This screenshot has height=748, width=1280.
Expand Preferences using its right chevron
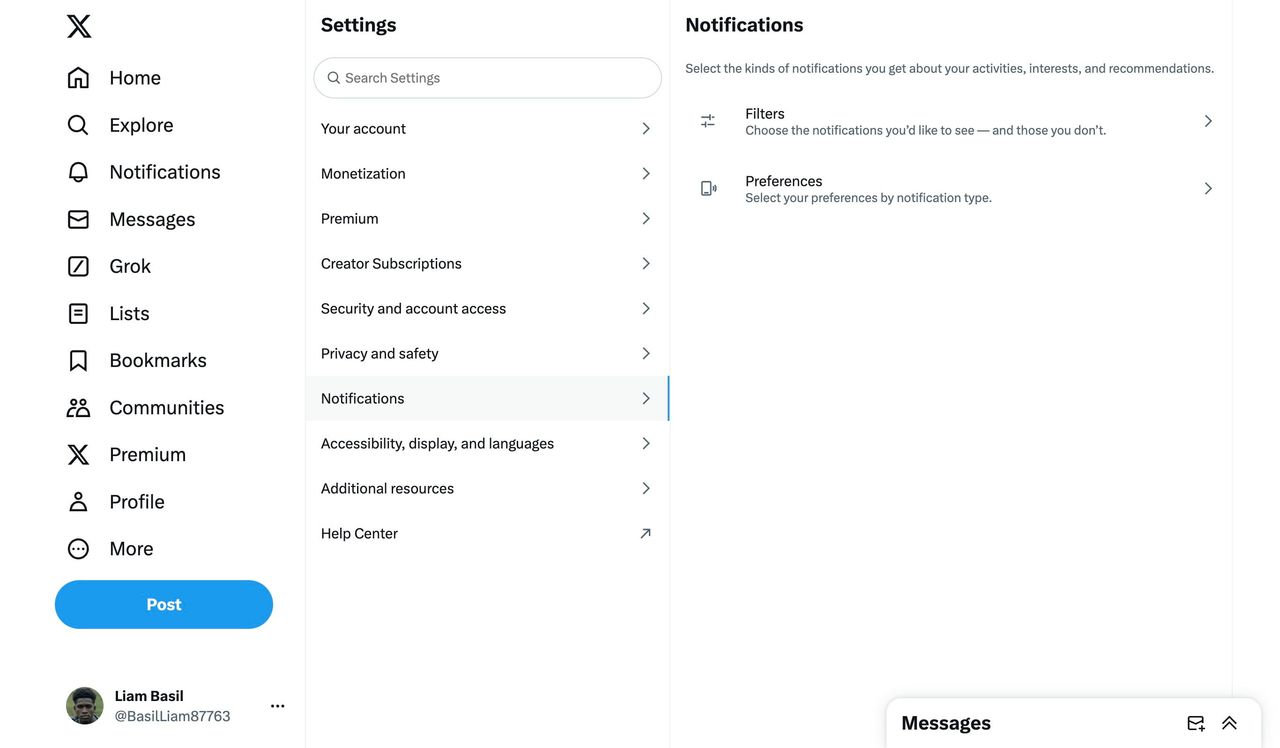[1208, 188]
